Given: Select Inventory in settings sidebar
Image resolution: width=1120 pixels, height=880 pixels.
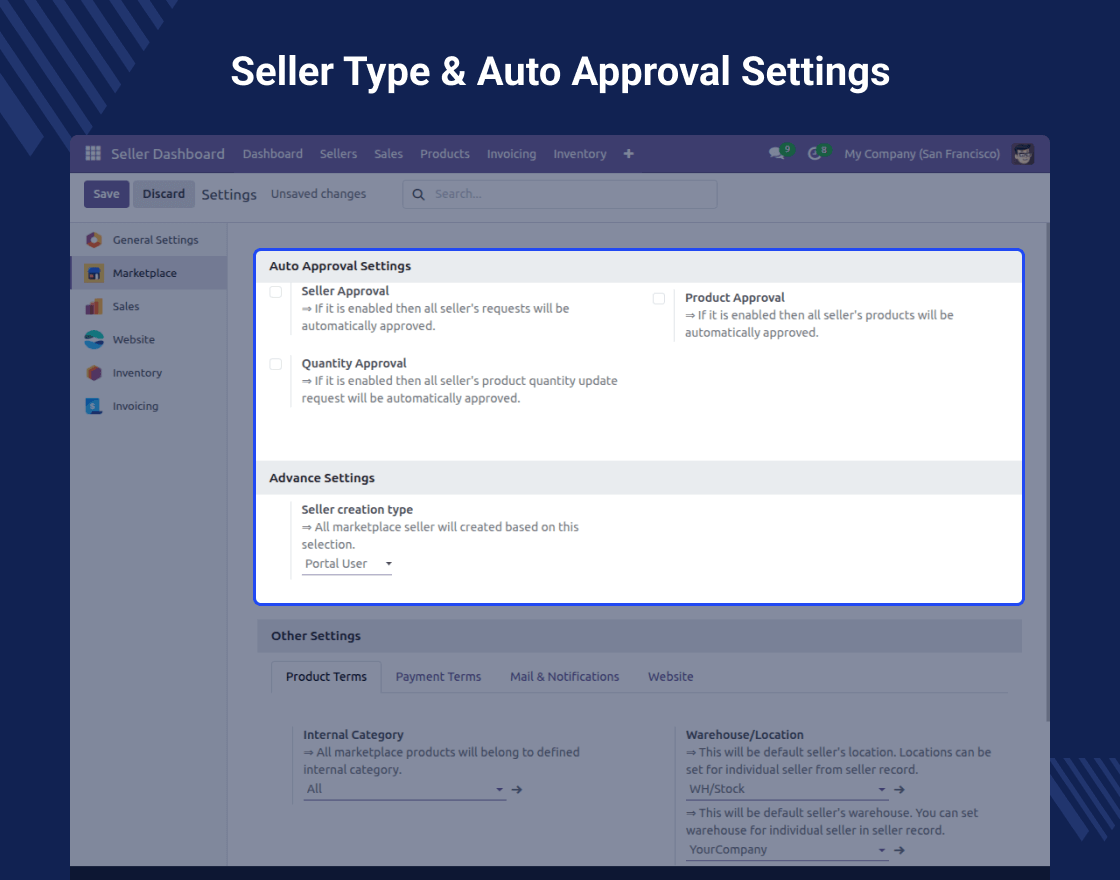Looking at the screenshot, I should point(149,373).
